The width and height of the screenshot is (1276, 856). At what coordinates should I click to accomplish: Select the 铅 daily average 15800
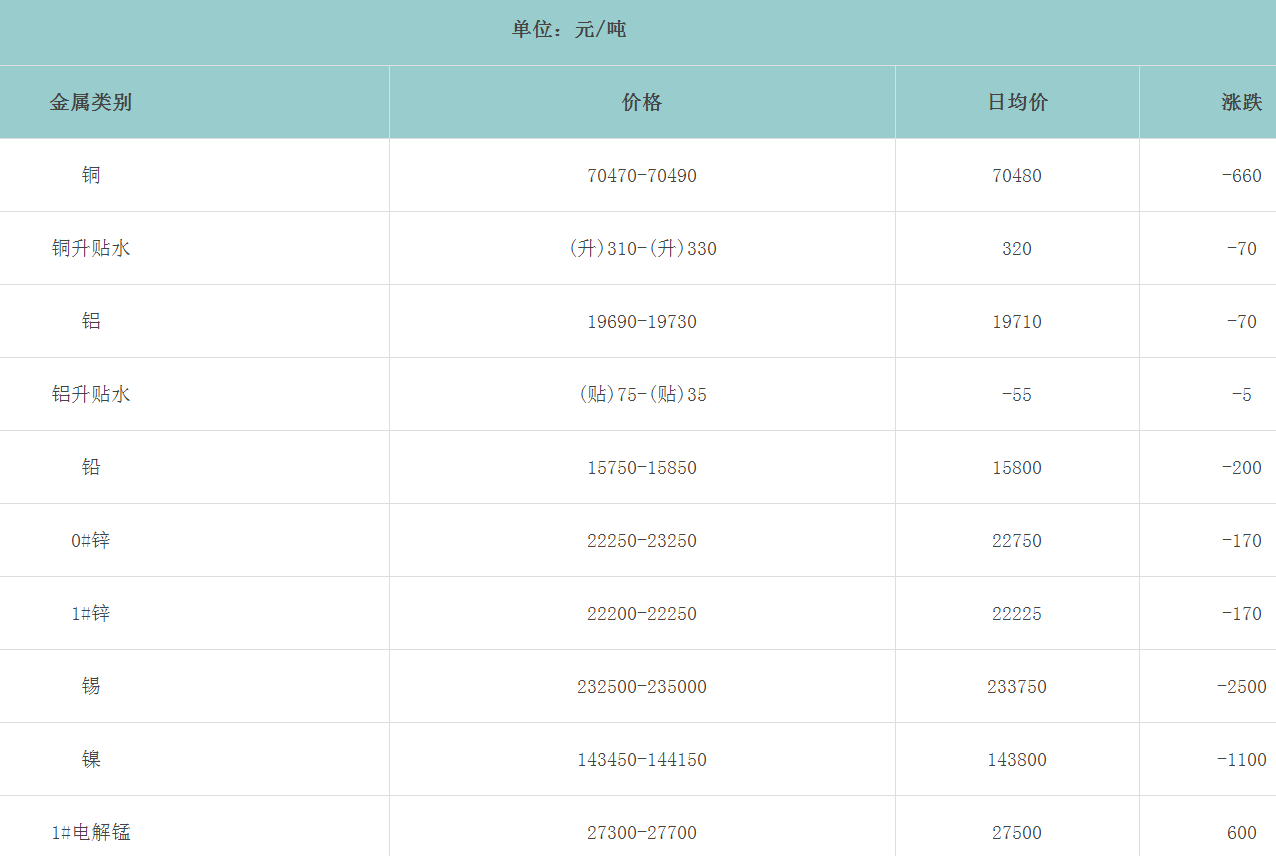coord(1017,468)
